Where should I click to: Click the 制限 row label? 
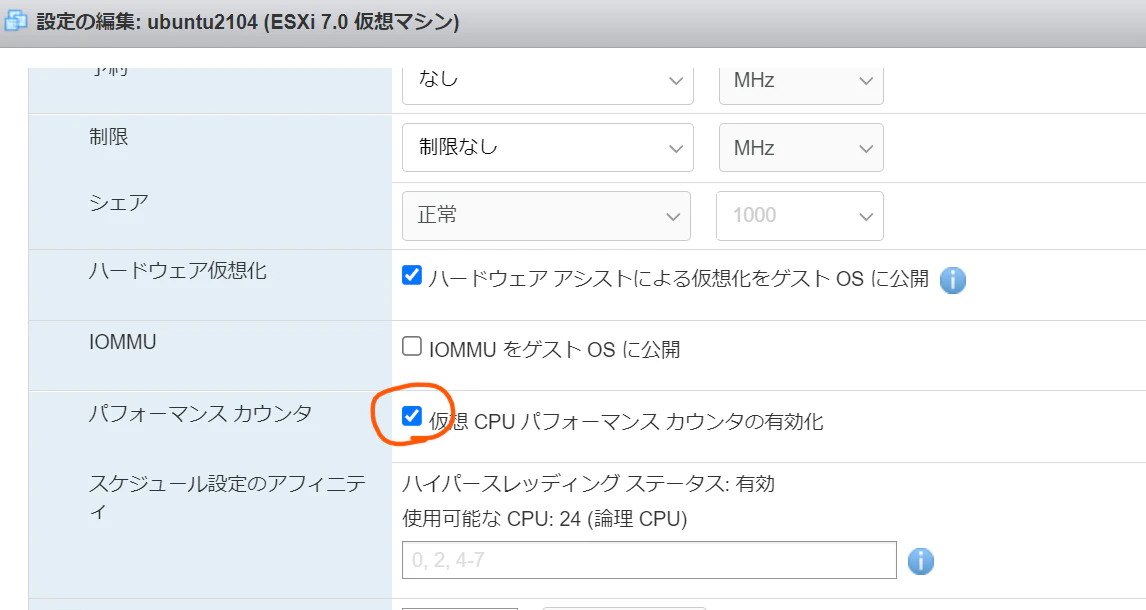click(x=108, y=137)
